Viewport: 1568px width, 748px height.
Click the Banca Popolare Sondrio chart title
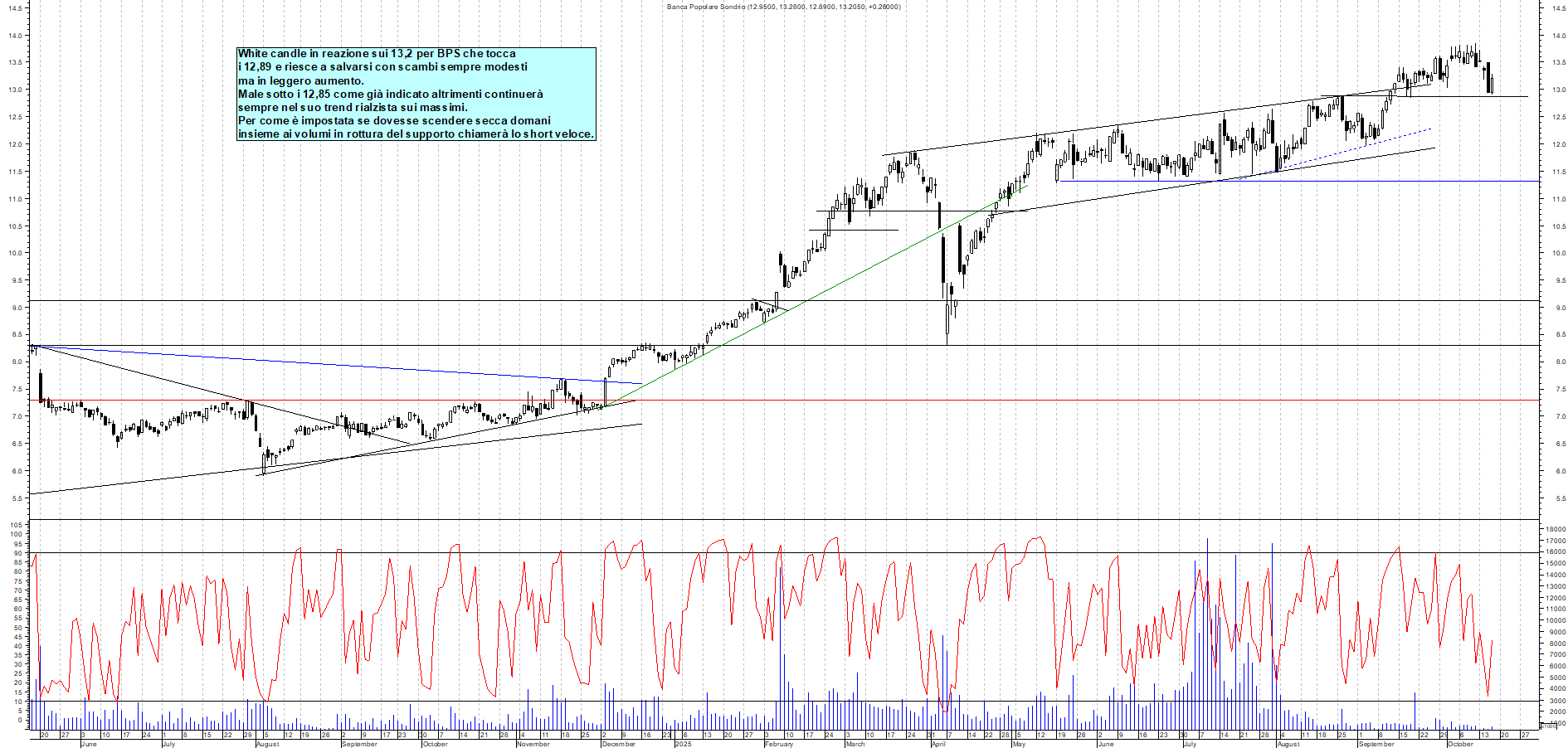tap(783, 7)
